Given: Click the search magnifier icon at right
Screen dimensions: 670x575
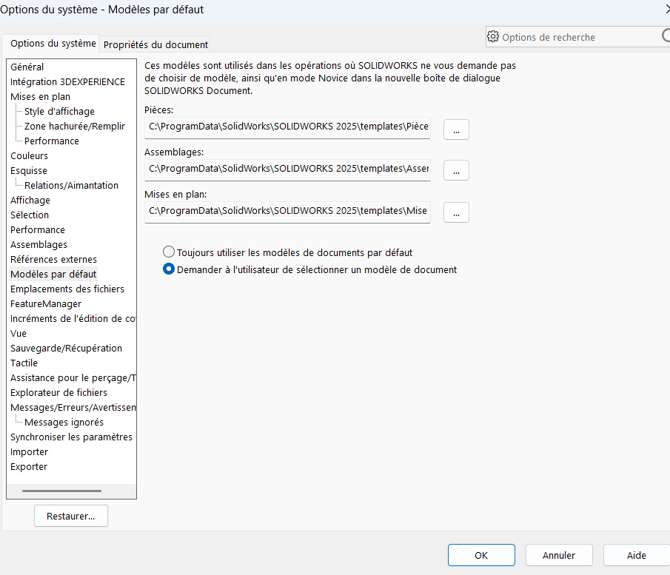Looking at the screenshot, I should (x=666, y=36).
